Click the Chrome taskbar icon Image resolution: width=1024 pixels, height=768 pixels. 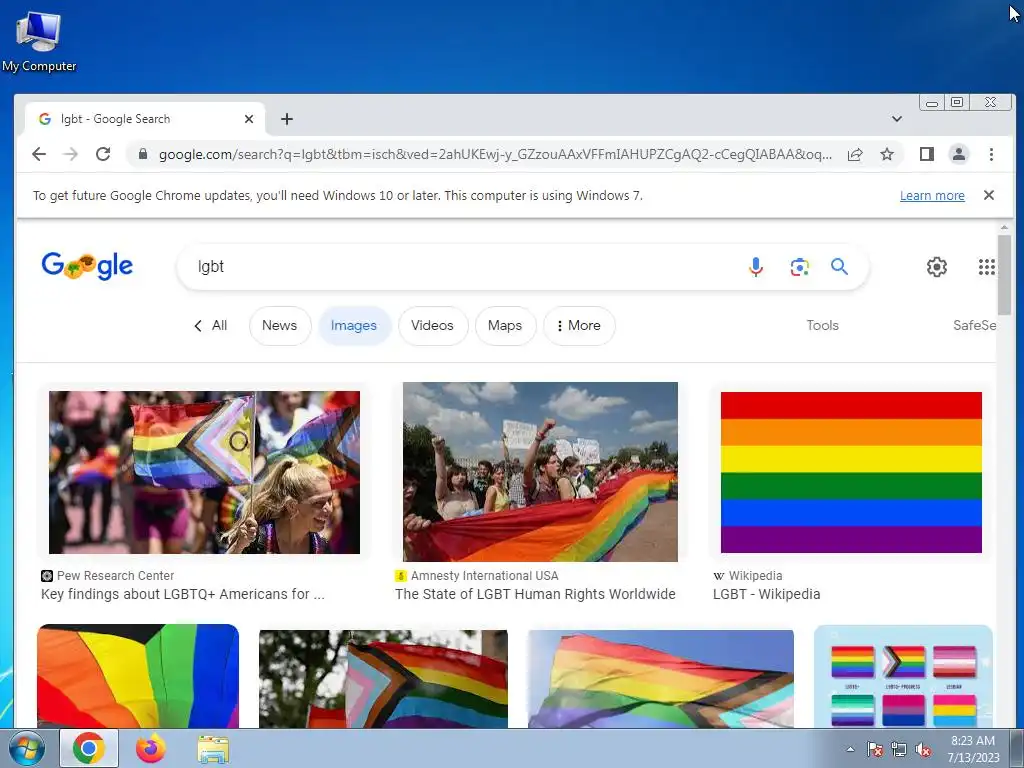coord(89,748)
